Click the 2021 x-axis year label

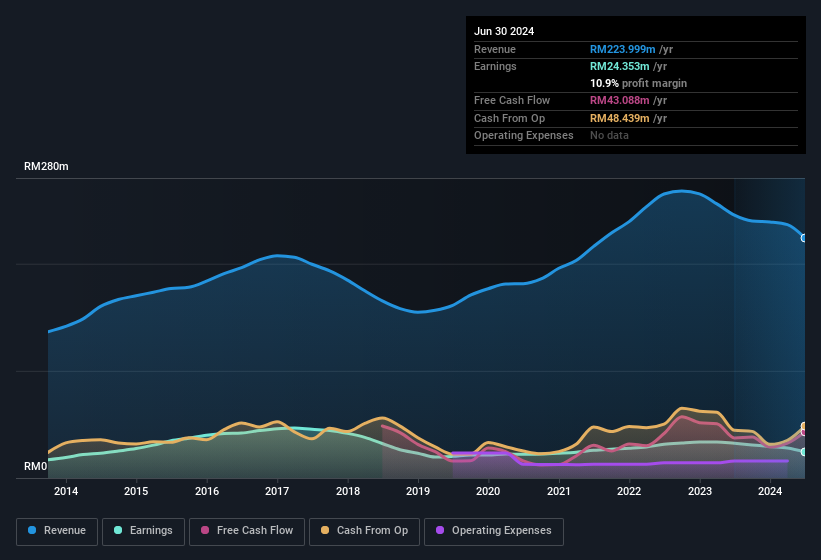point(559,491)
